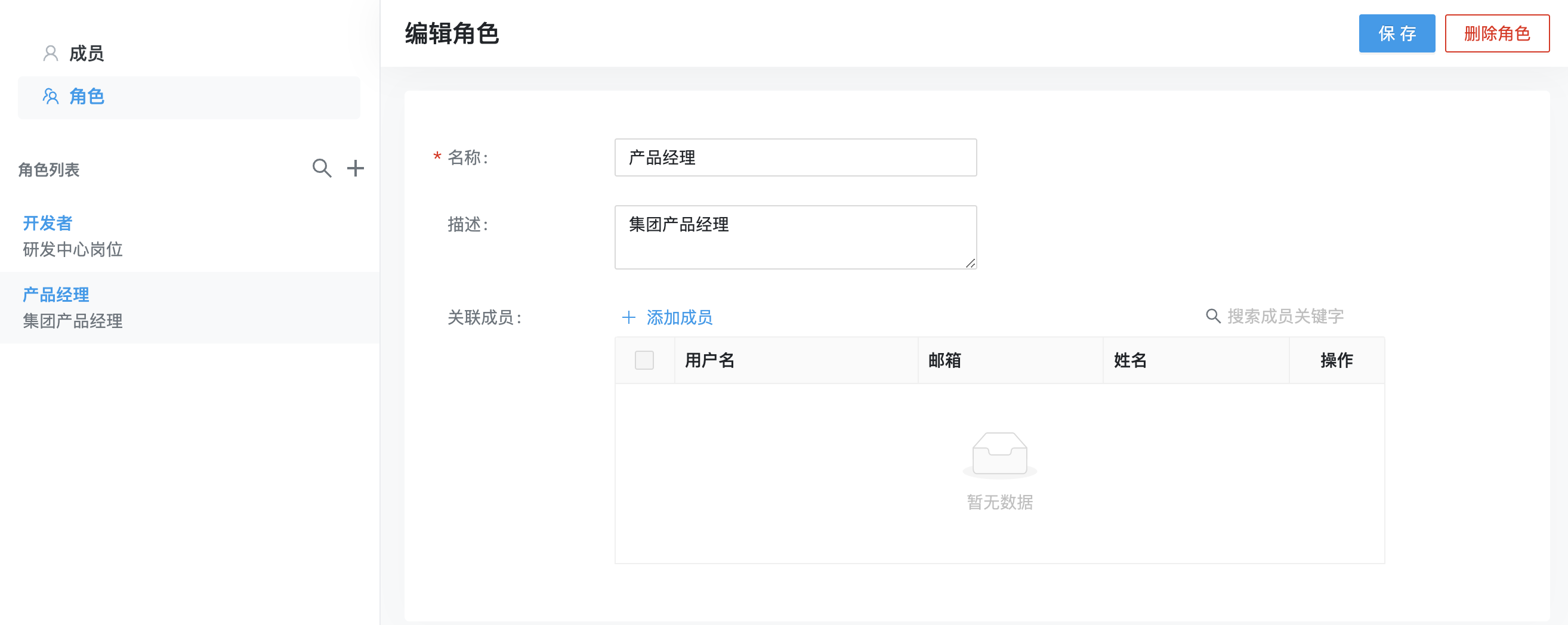
Task: Toggle the select-all table checkbox
Action: 644,360
